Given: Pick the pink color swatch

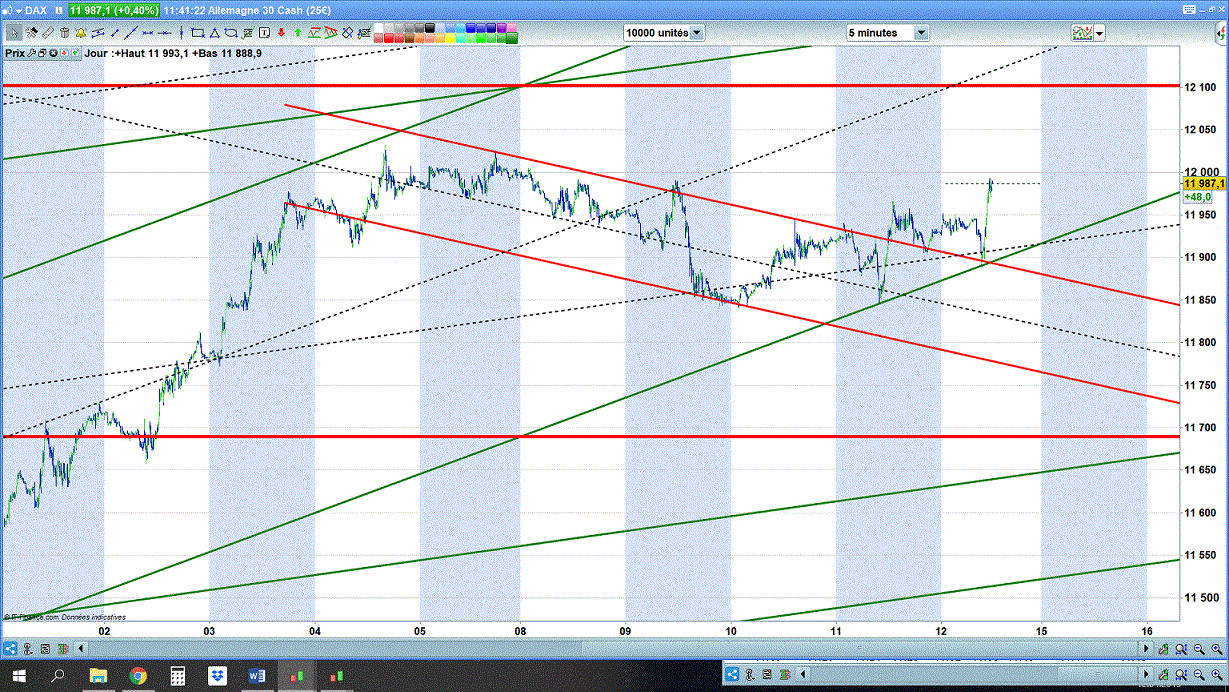Looking at the screenshot, I should pos(512,28).
